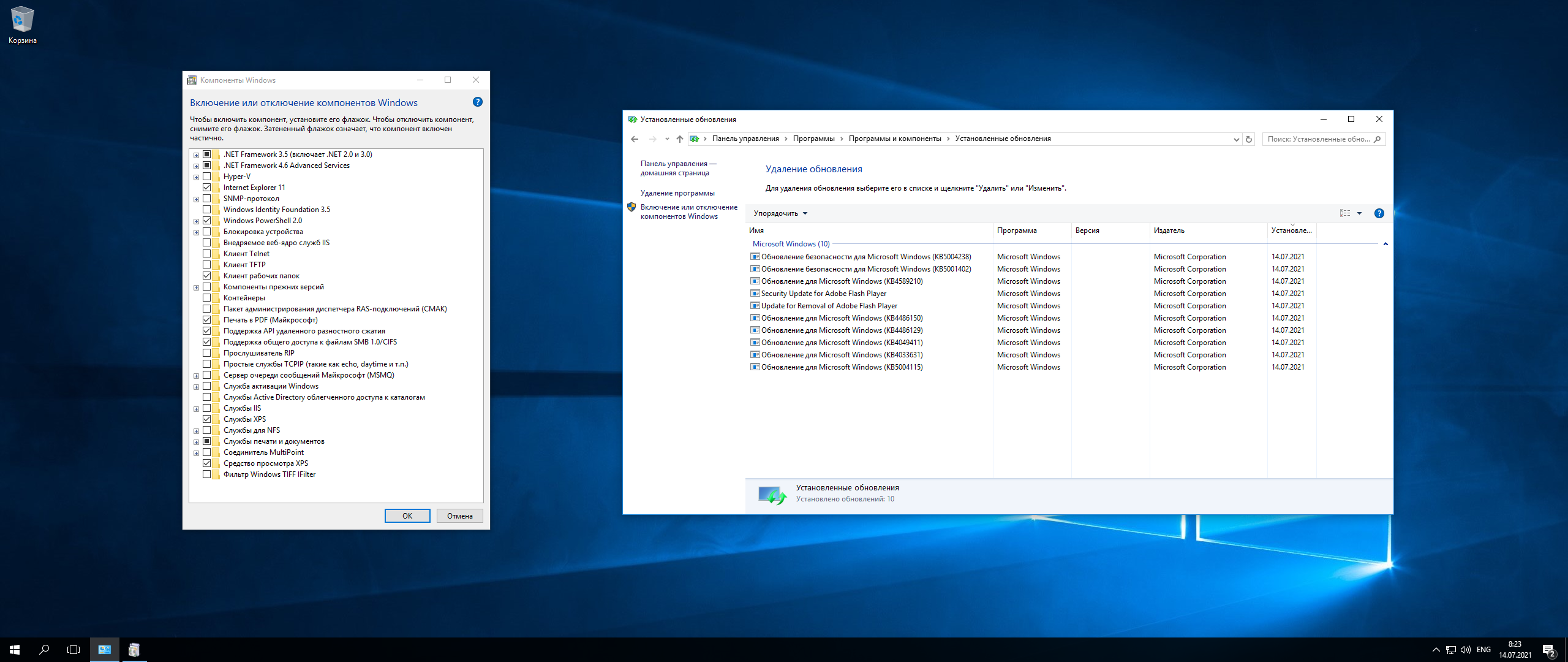
Task: Click Отмена in Компоненты Windows dialog
Action: coord(460,516)
